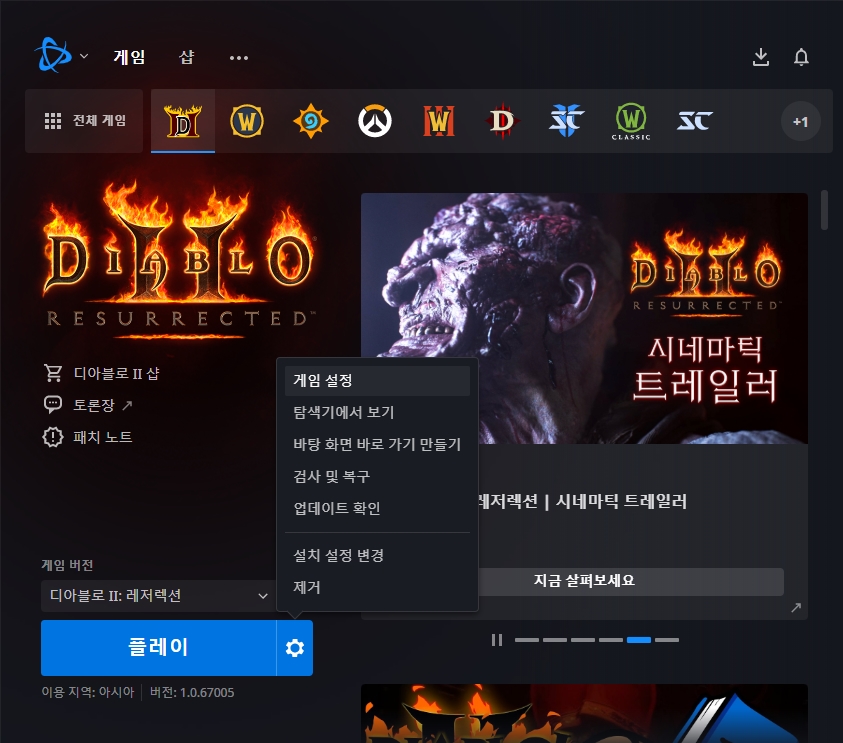Select the Warcraft III game icon
843x743 pixels.
pos(439,121)
